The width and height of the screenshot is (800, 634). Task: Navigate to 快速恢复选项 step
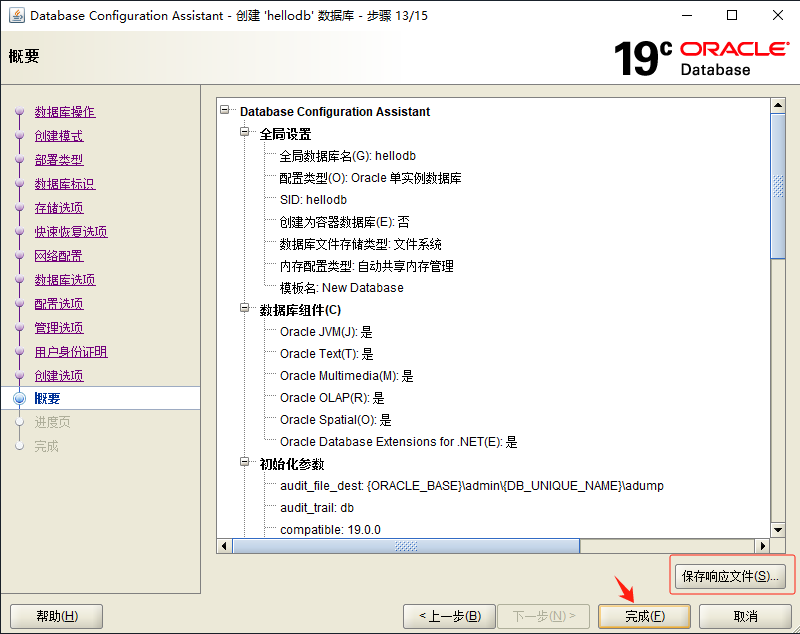coord(71,232)
